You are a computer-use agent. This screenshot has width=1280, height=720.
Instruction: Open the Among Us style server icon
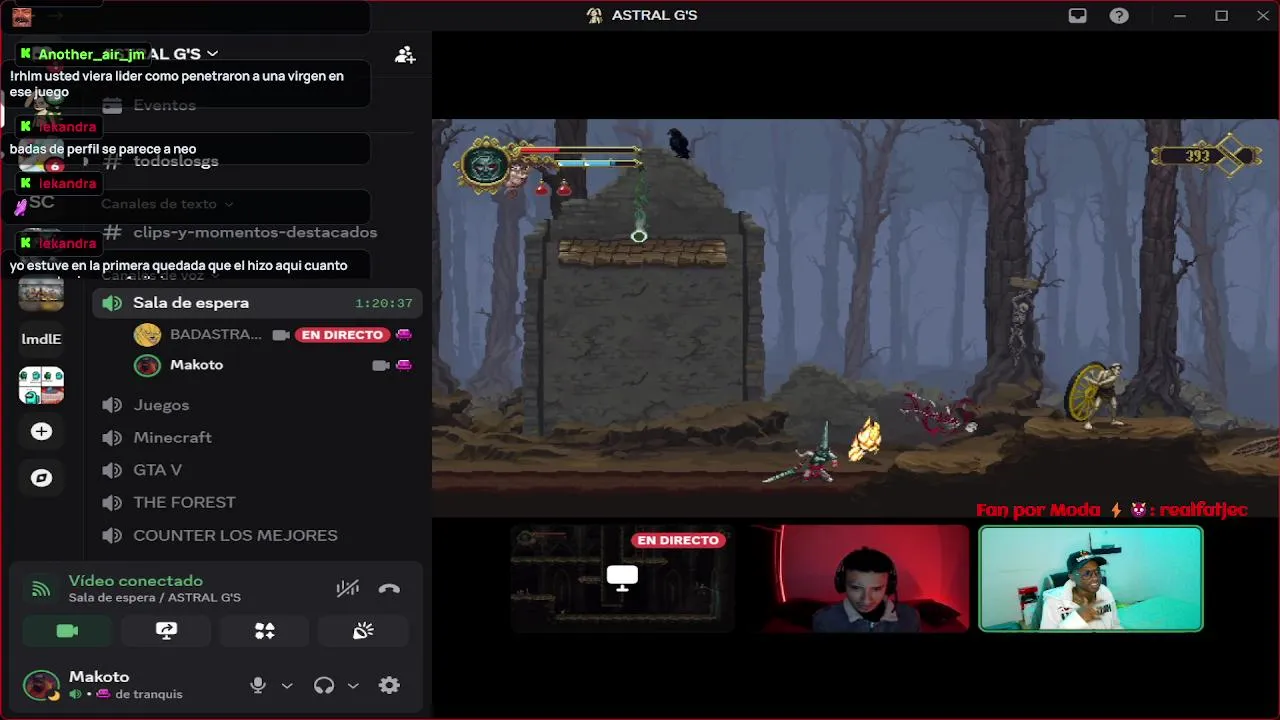click(41, 385)
